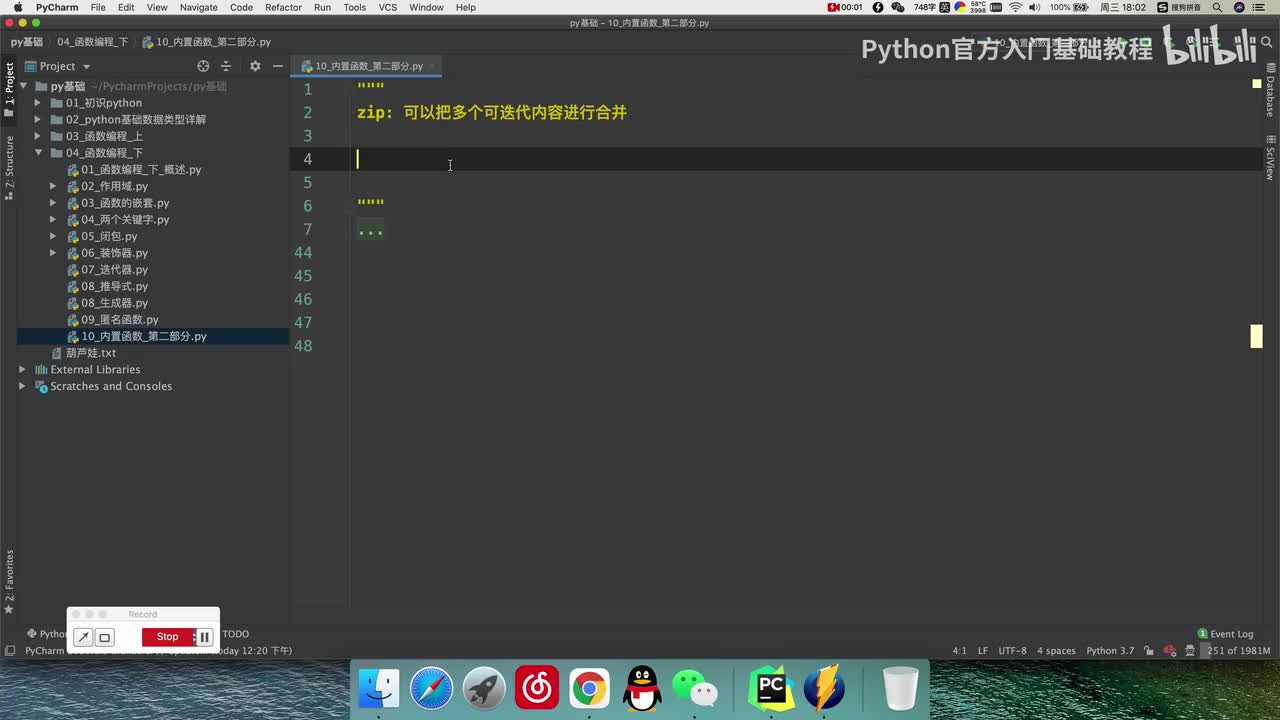
Task: Launch Safari from the Dock
Action: pyautogui.click(x=431, y=689)
